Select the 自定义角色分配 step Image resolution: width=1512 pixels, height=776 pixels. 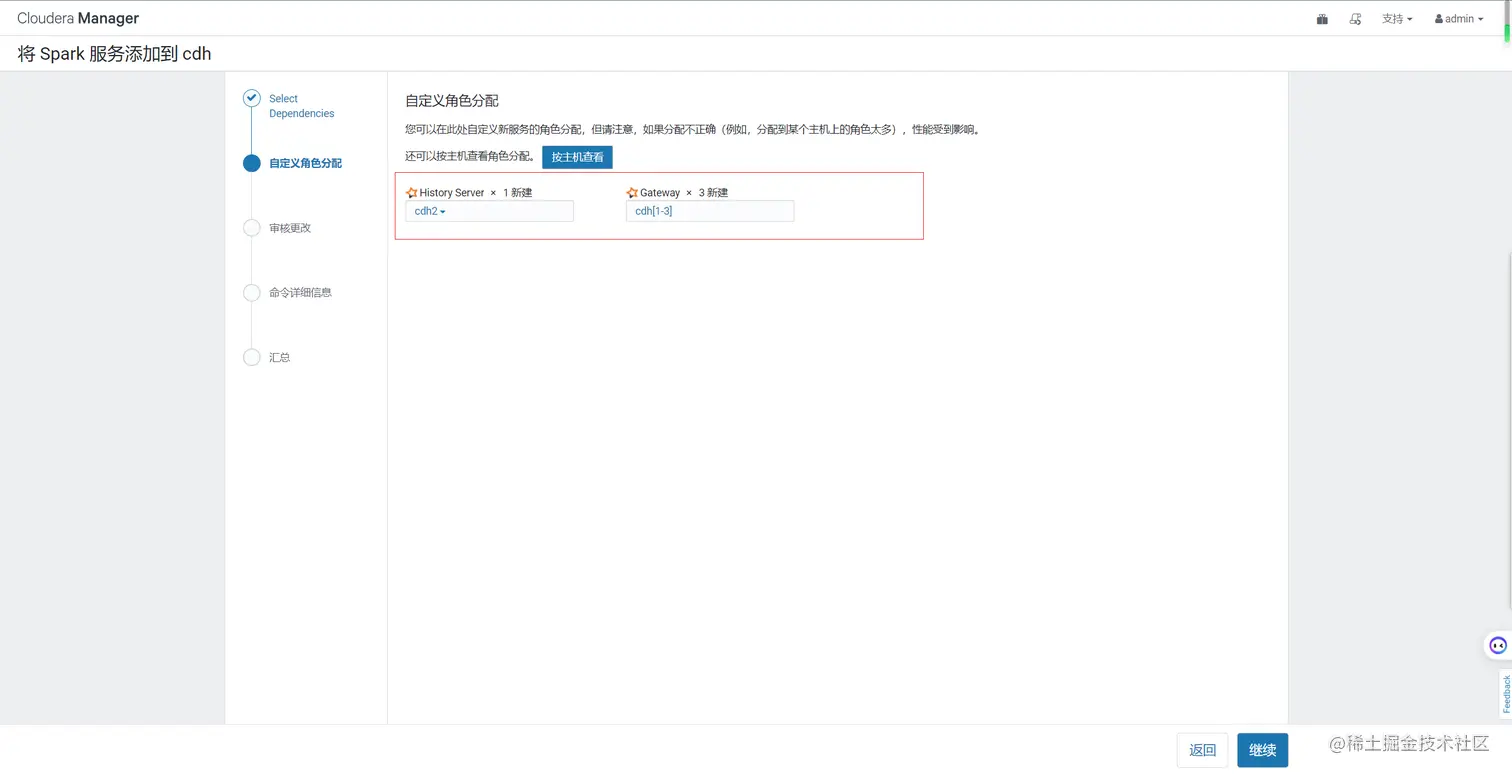click(305, 163)
